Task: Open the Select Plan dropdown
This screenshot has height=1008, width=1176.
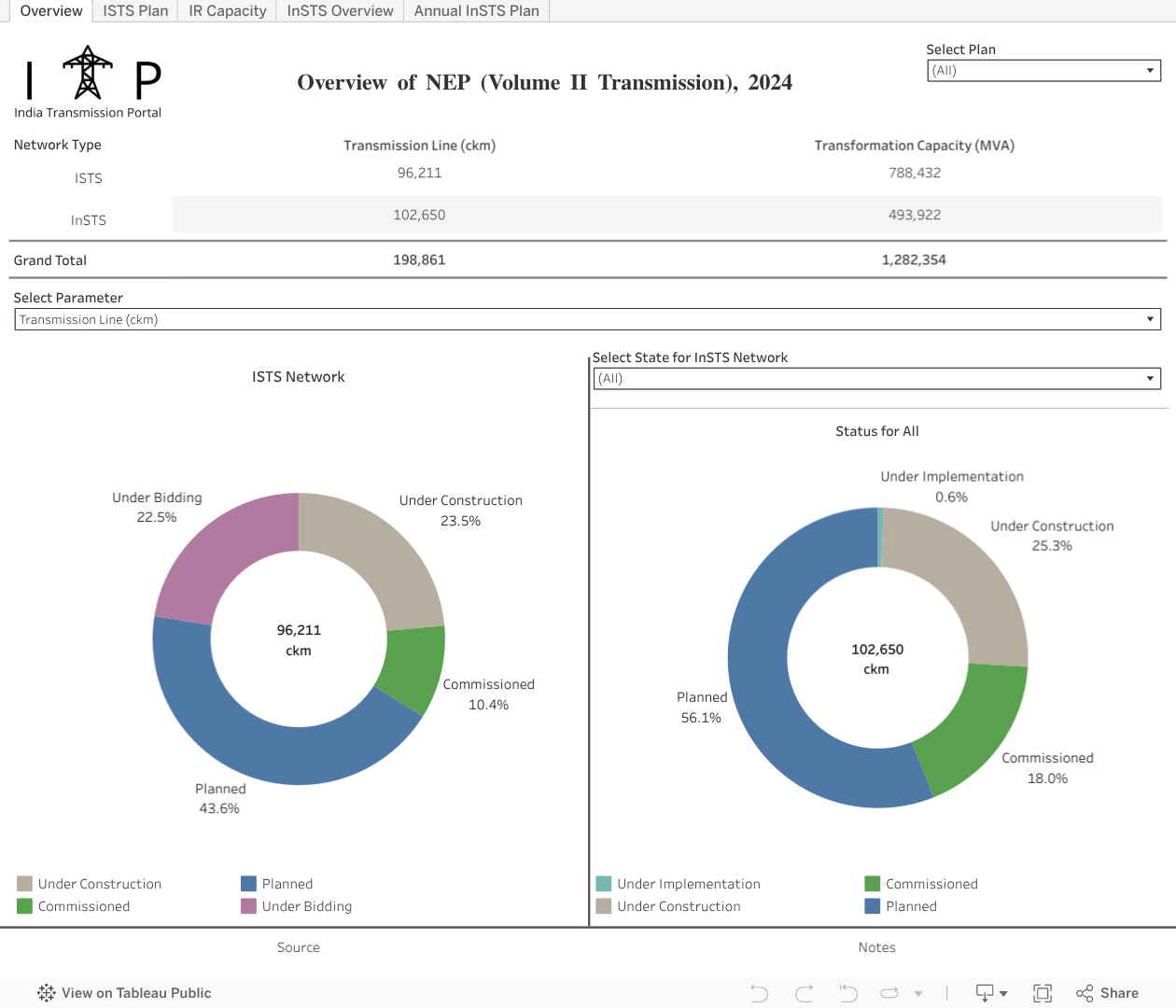Action: [x=1043, y=71]
